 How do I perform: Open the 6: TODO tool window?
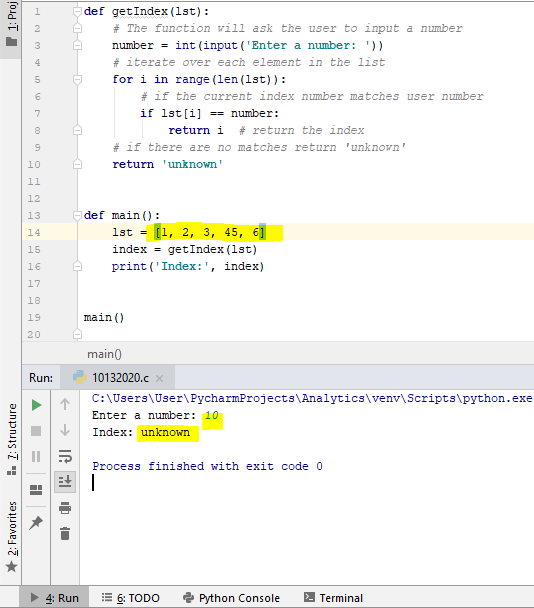(x=131, y=598)
